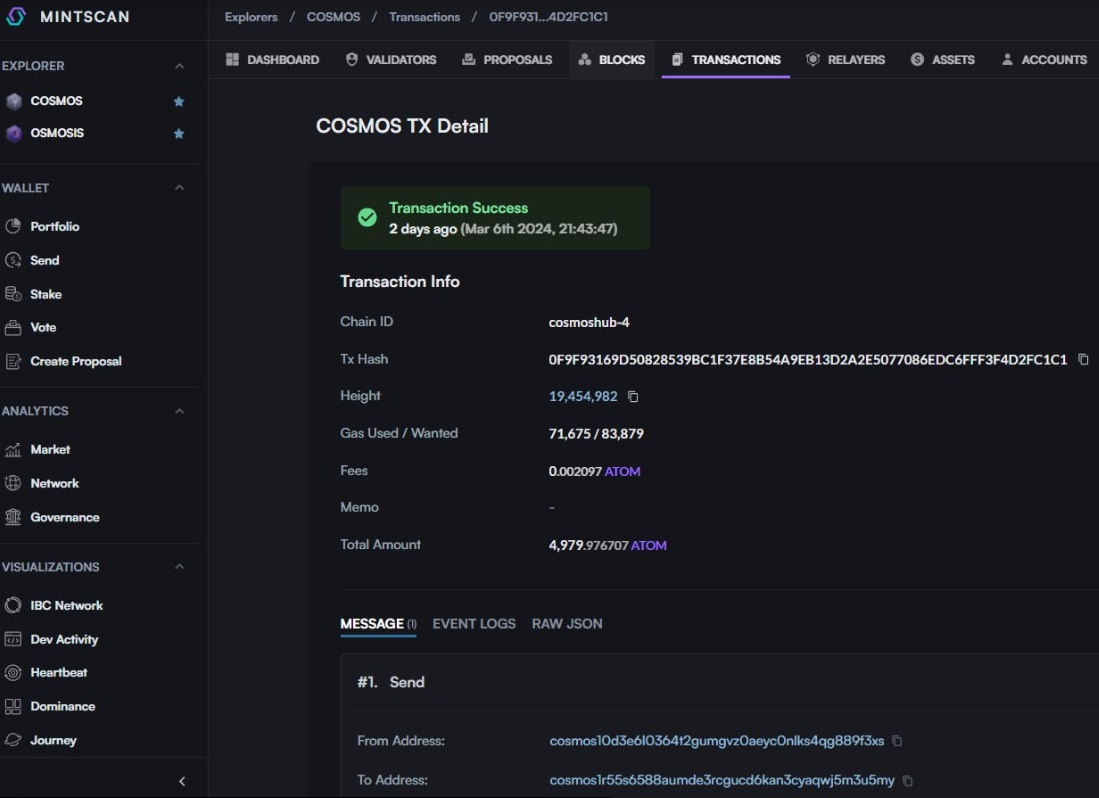Collapse the sidebar with bottom arrow
The image size is (1099, 798).
pyautogui.click(x=182, y=780)
